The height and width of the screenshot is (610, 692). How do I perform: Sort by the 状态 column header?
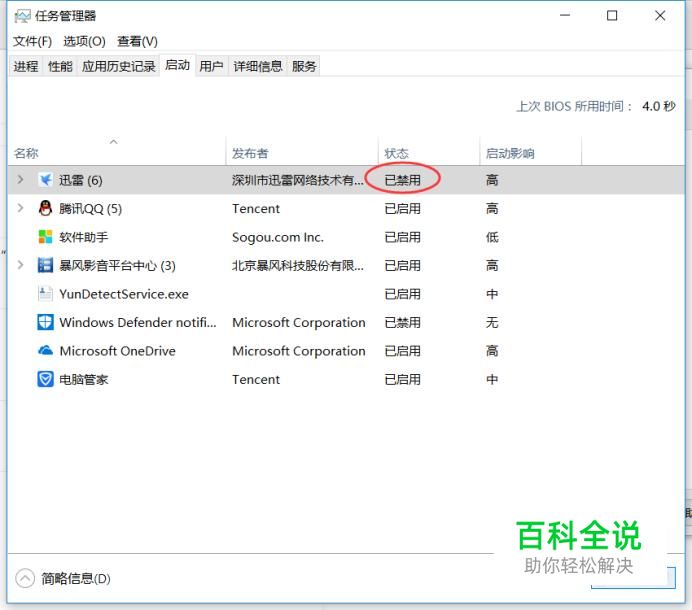pyautogui.click(x=429, y=151)
